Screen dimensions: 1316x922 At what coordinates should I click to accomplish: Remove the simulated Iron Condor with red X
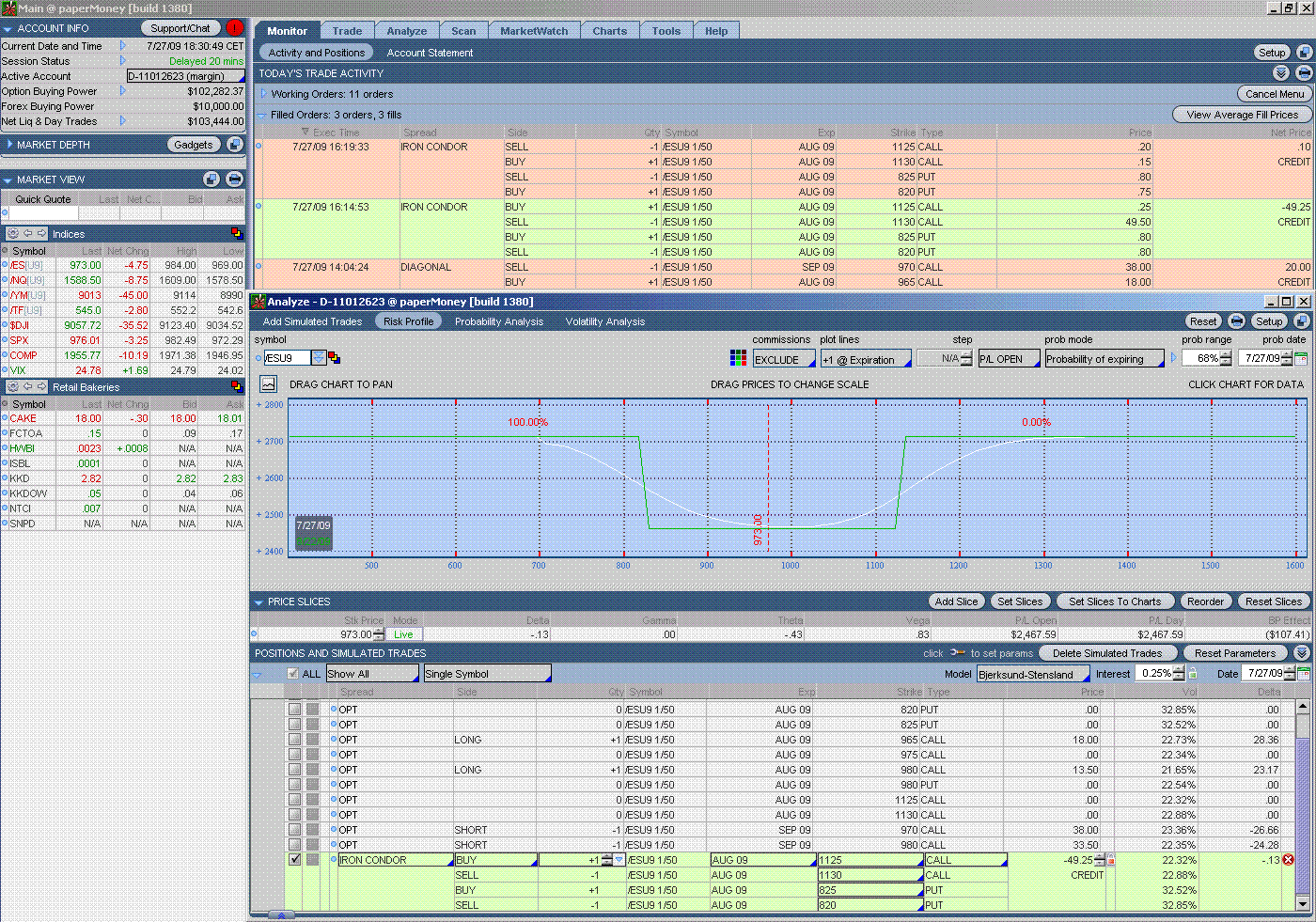[1288, 860]
